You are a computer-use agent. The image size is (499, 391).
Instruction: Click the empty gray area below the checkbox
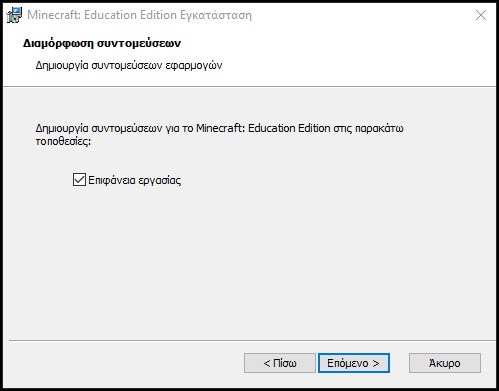pos(249,260)
